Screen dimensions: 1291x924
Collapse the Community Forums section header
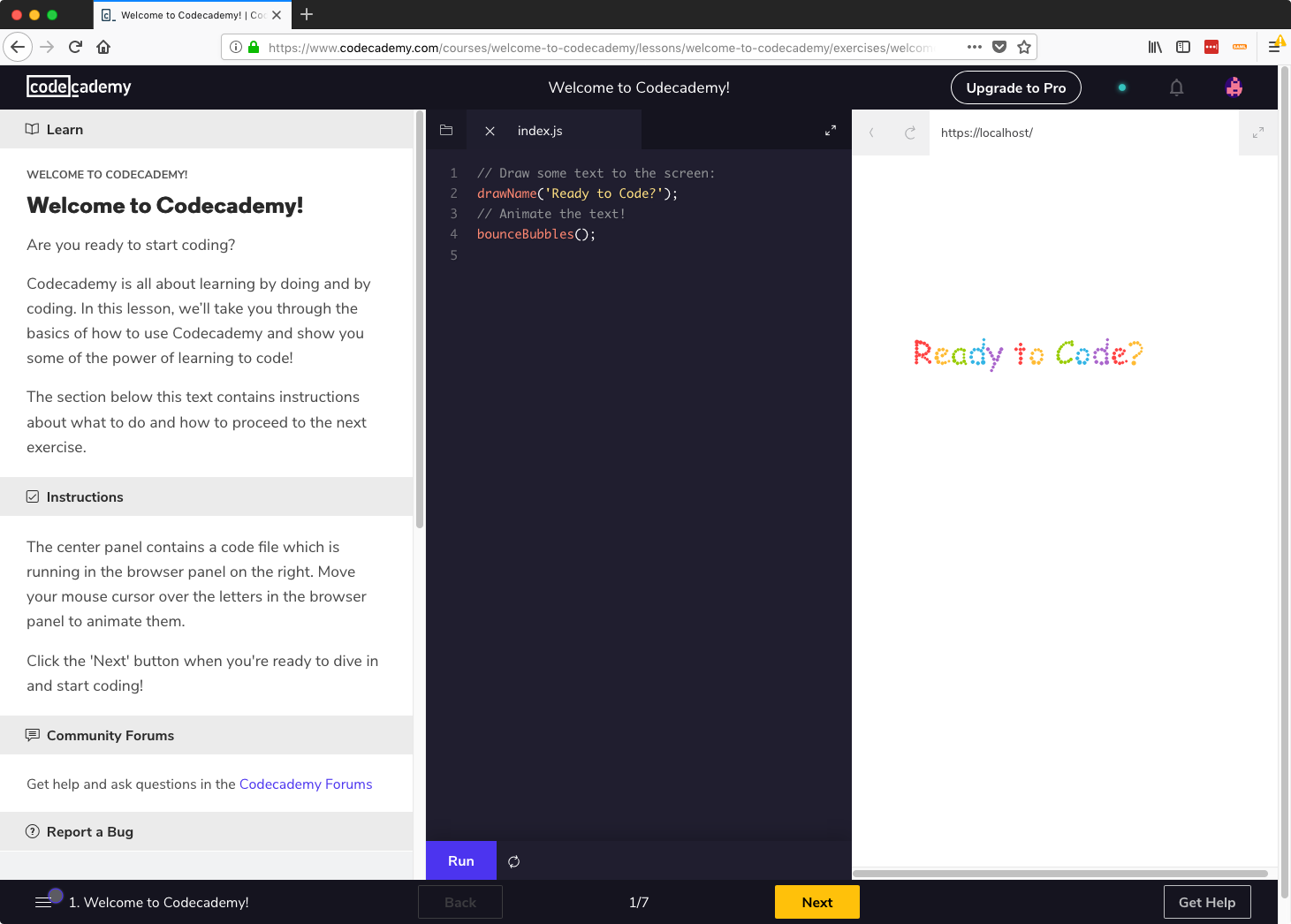pyautogui.click(x=207, y=735)
